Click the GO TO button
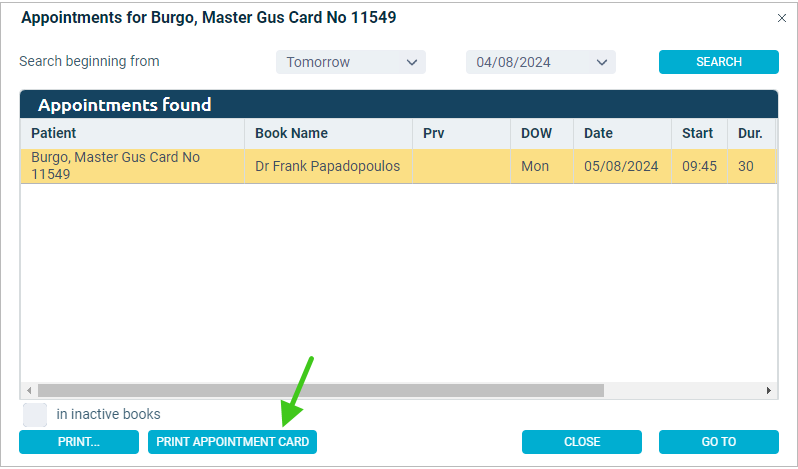This screenshot has width=798, height=469. 719,442
